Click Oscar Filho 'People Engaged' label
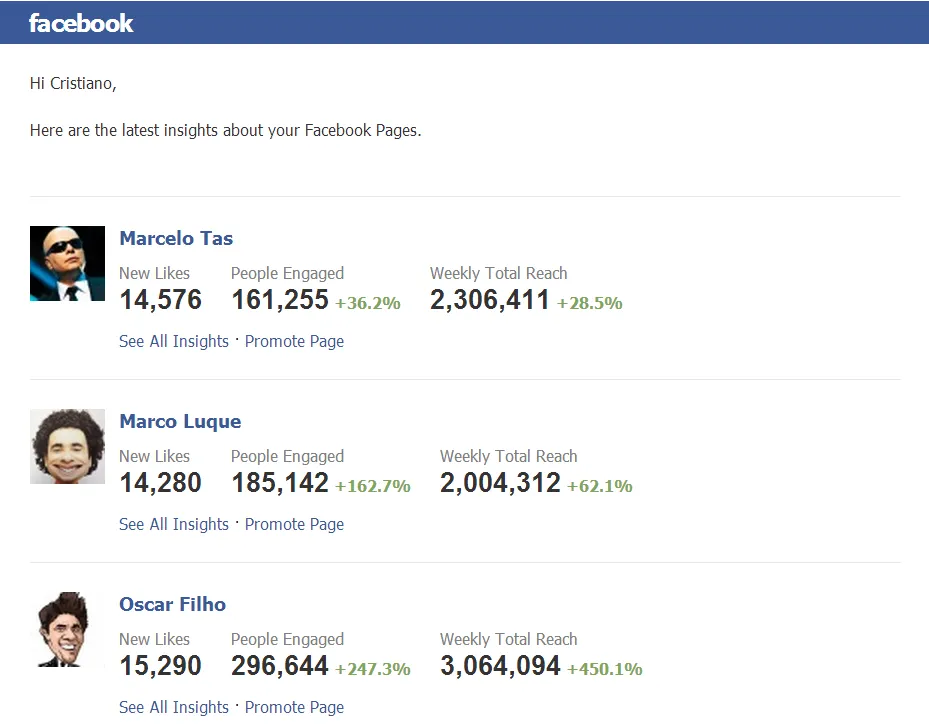 point(287,639)
